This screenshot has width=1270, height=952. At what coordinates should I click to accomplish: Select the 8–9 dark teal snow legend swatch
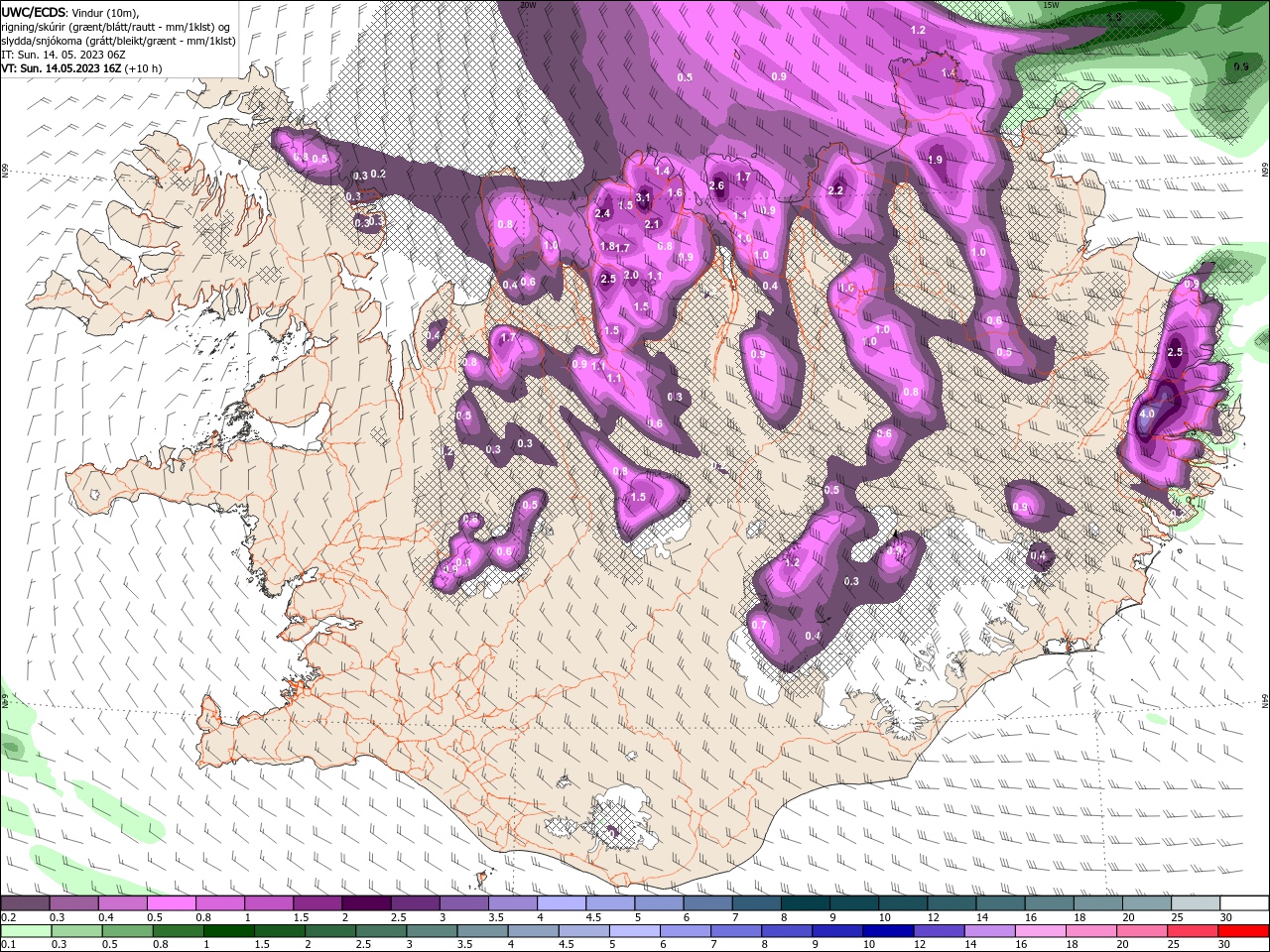[x=805, y=903]
